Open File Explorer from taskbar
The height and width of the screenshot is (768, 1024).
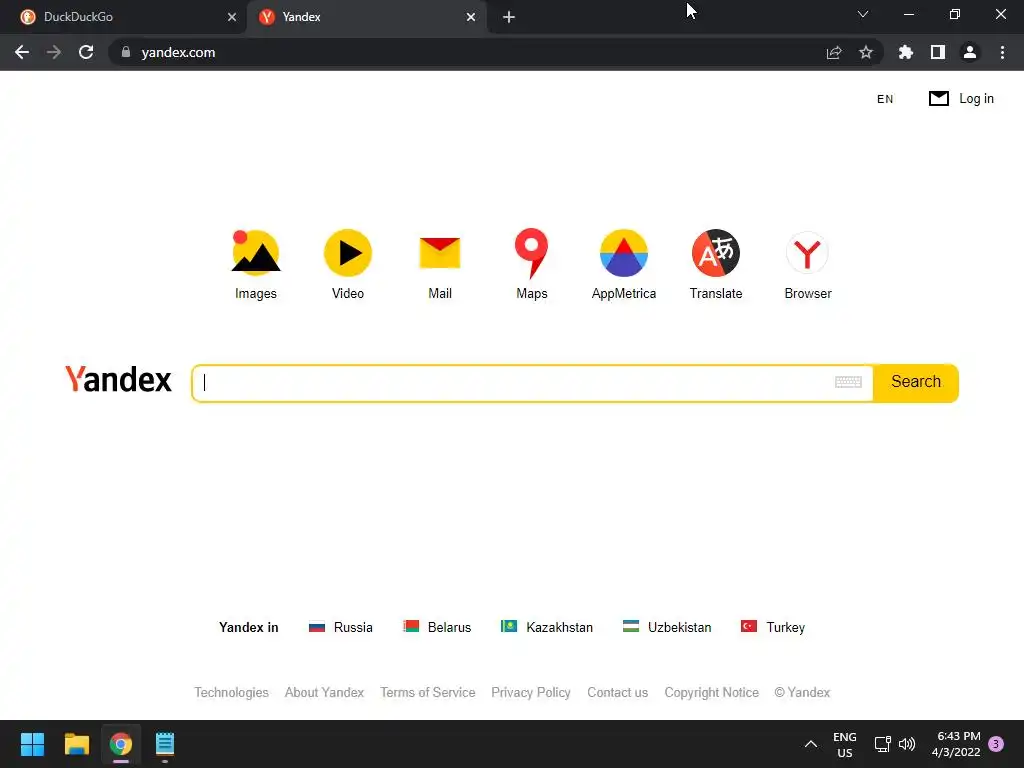coord(76,744)
